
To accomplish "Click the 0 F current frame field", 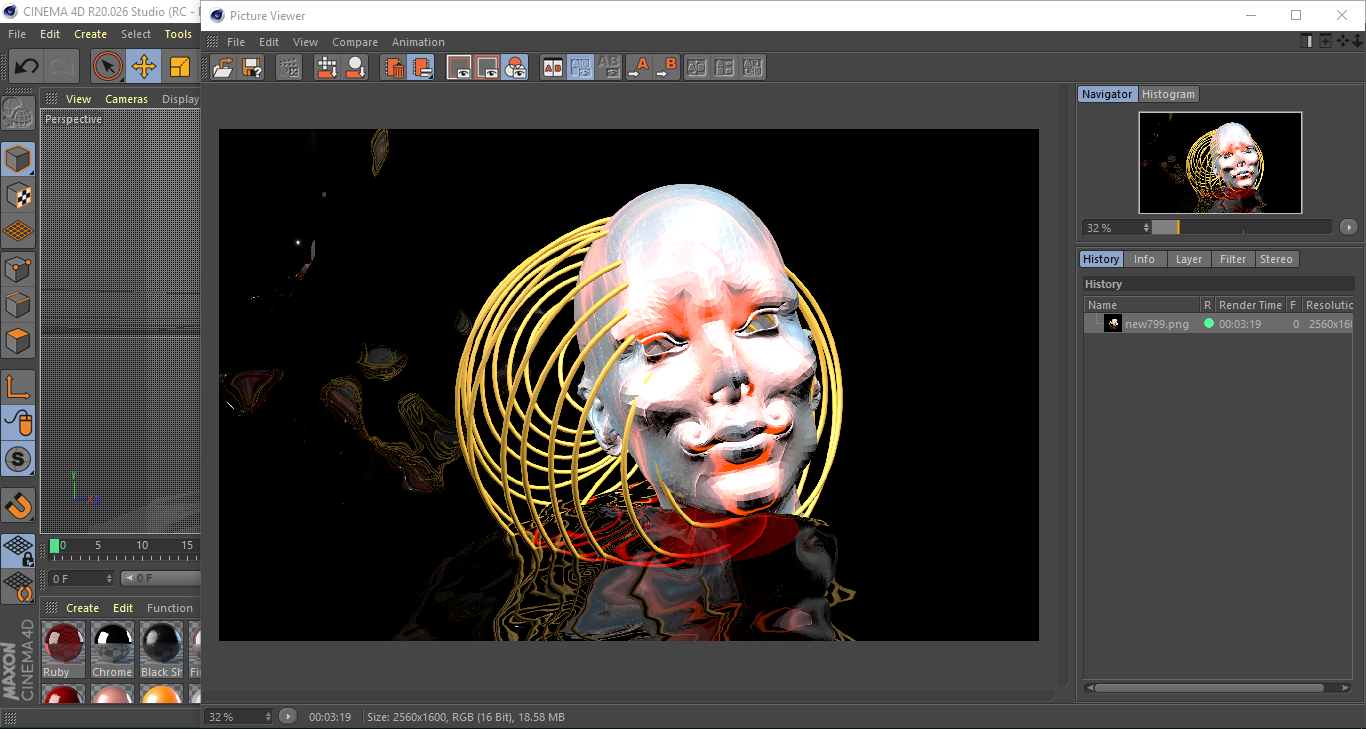I will [82, 579].
